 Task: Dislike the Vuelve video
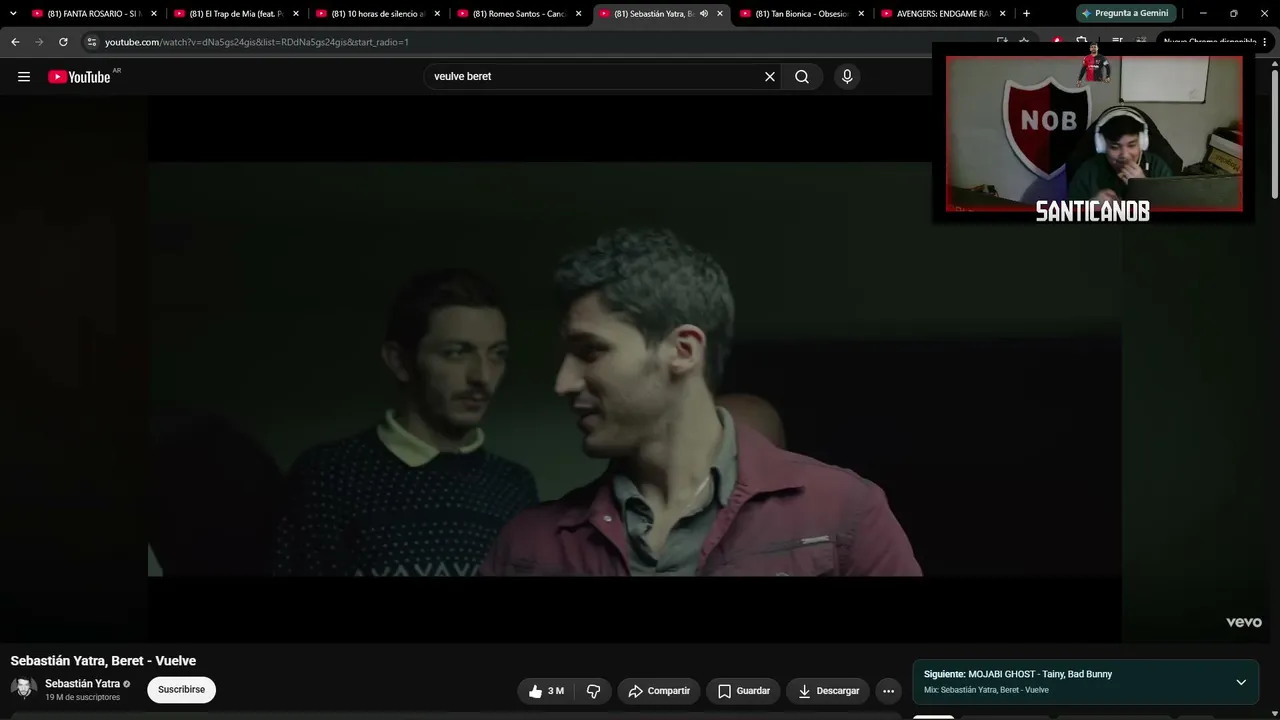[593, 691]
